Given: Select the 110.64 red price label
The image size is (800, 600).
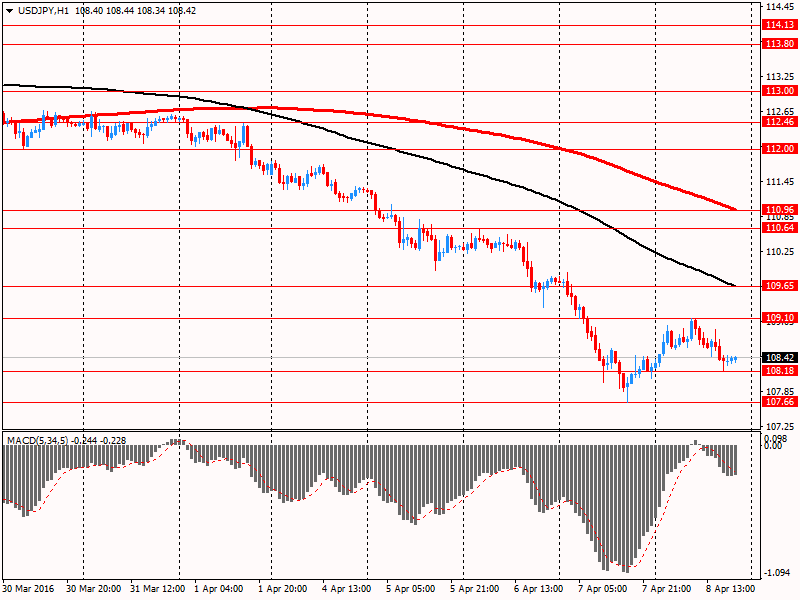Looking at the screenshot, I should click(780, 228).
